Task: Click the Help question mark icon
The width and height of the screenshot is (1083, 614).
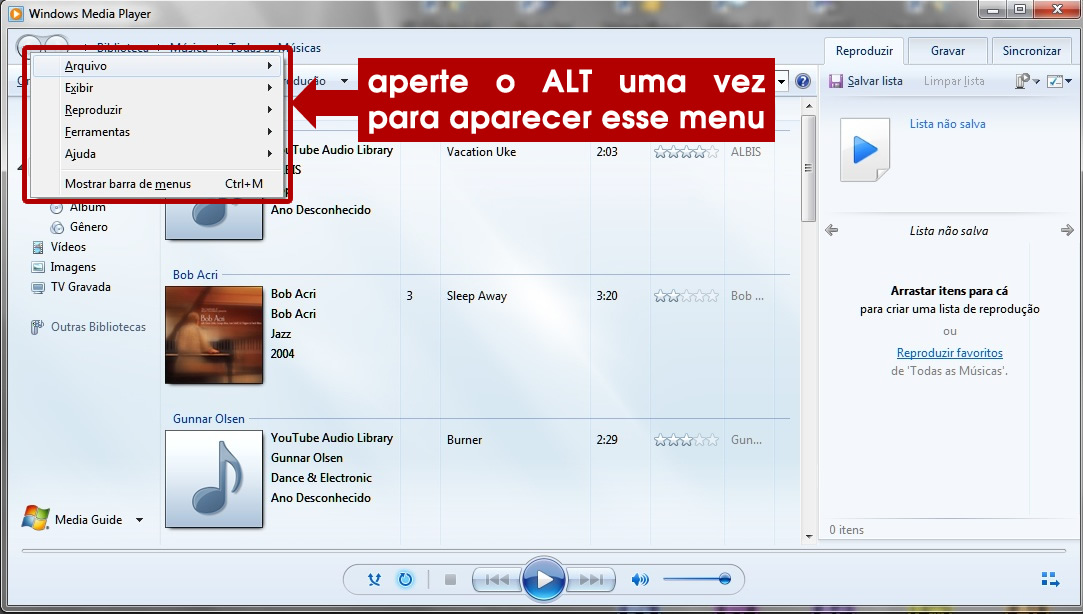Action: coord(803,81)
